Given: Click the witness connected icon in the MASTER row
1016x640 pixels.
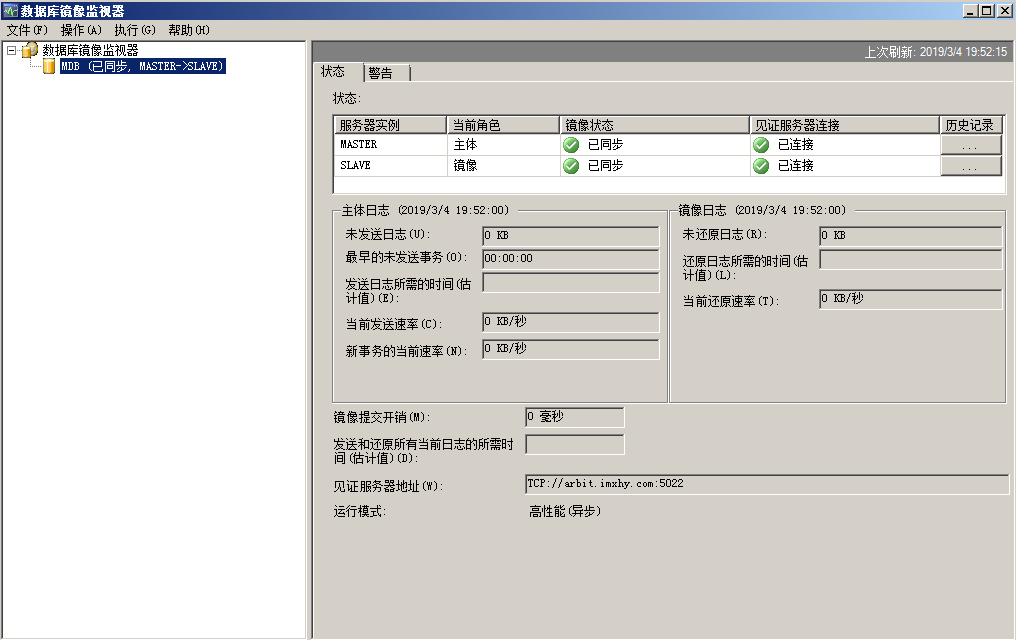Looking at the screenshot, I should tap(761, 144).
